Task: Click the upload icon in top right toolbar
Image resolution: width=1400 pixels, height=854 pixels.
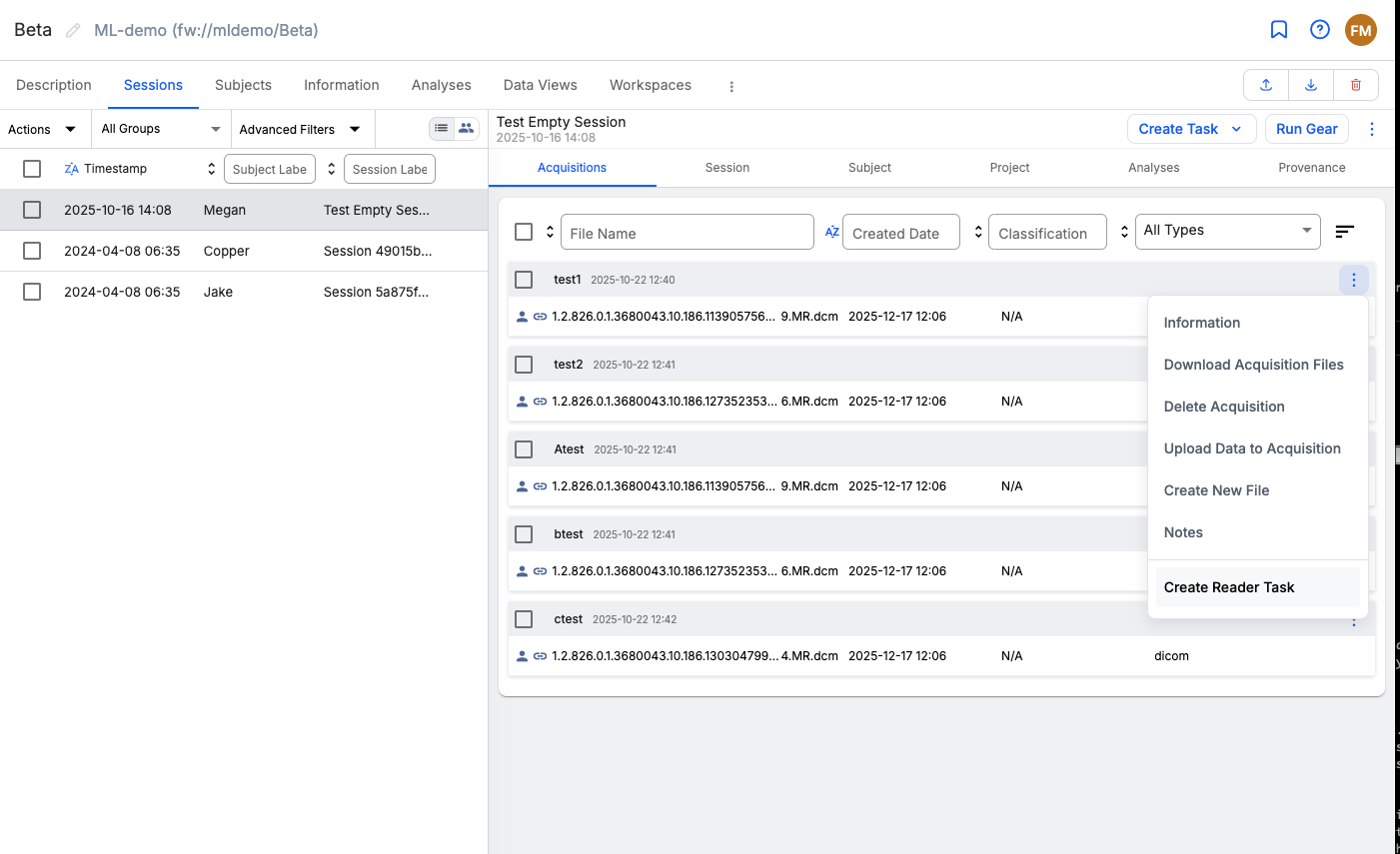Action: (x=1265, y=85)
